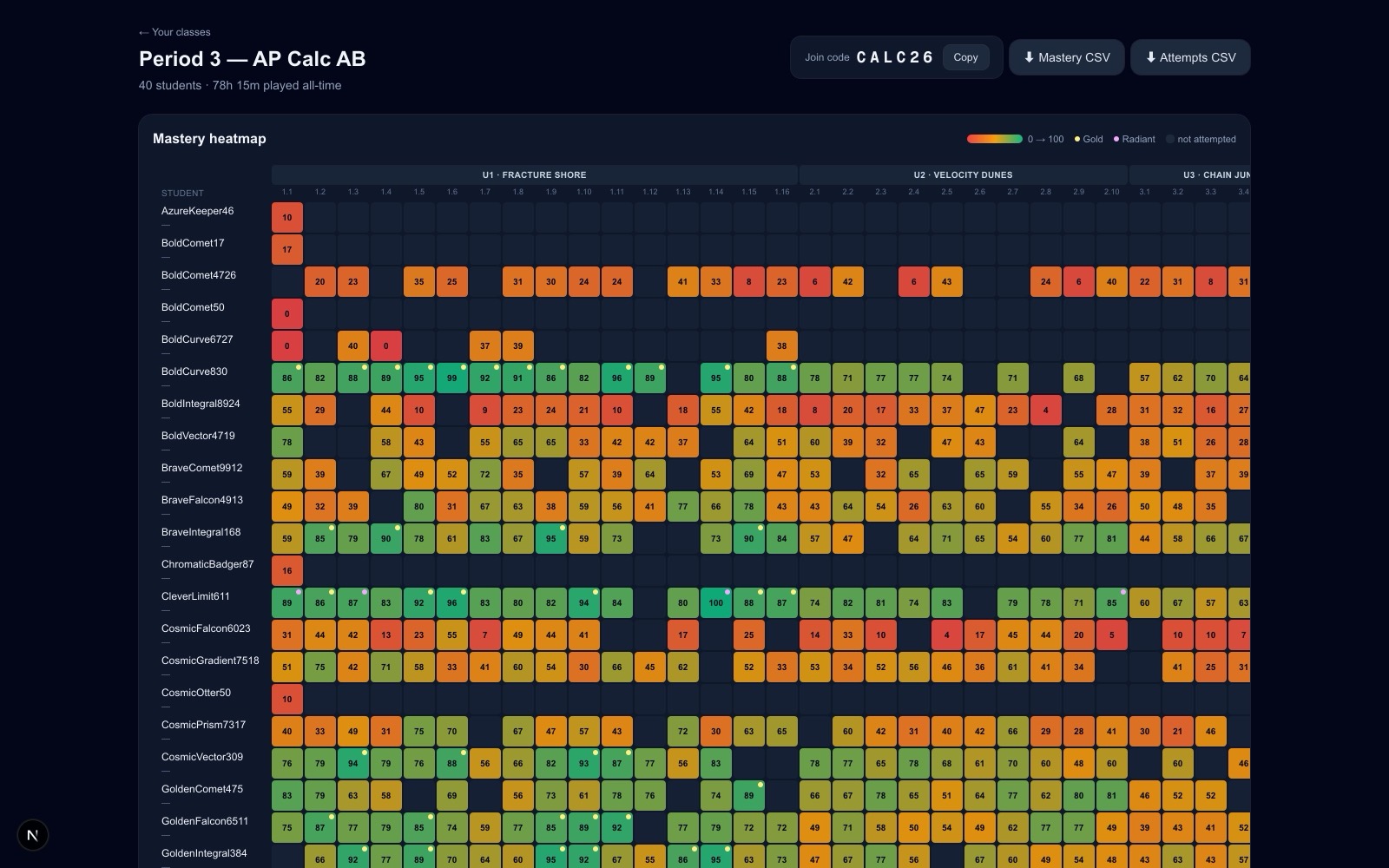Click GoldenFalcon6511's 1.11 cell showing 92

click(617, 828)
